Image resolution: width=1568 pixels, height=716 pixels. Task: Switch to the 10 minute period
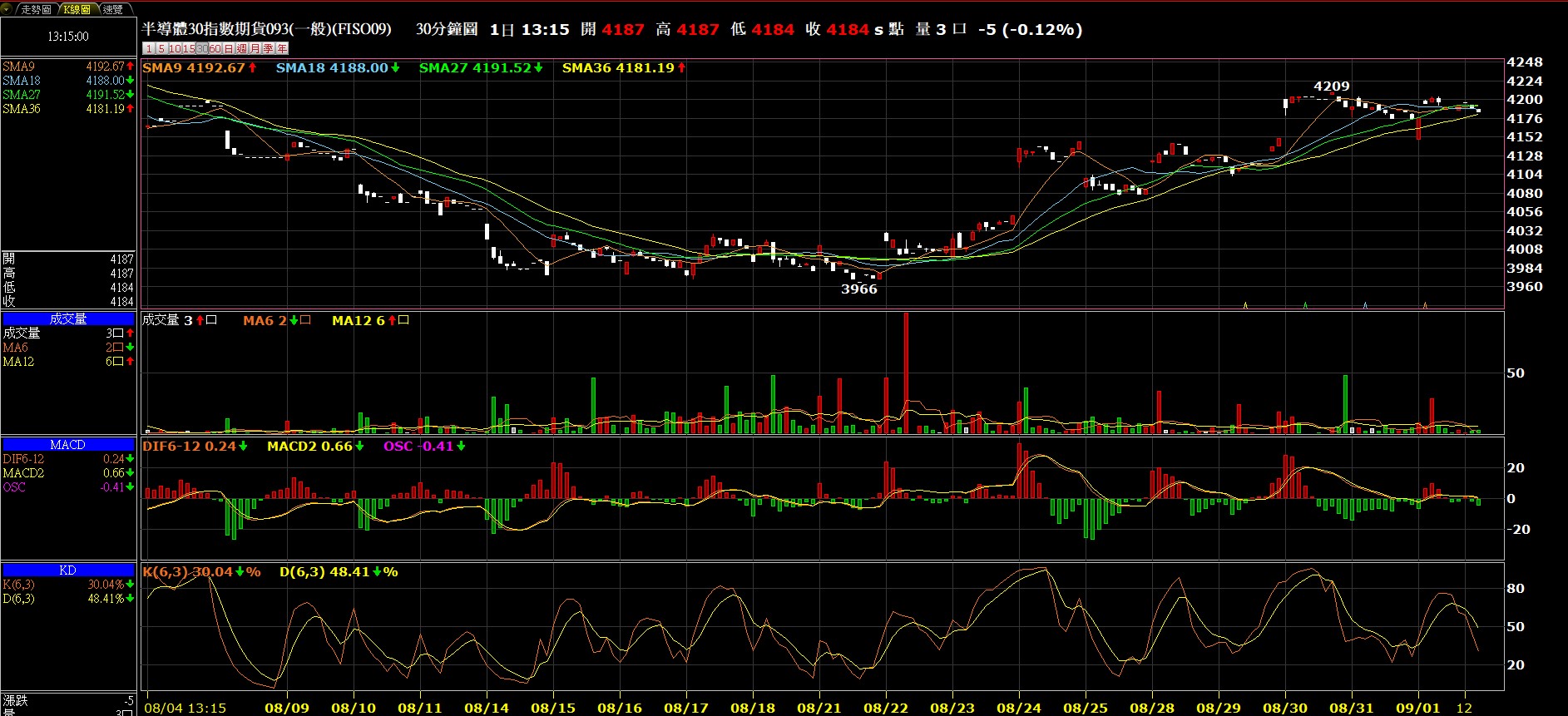(x=175, y=49)
